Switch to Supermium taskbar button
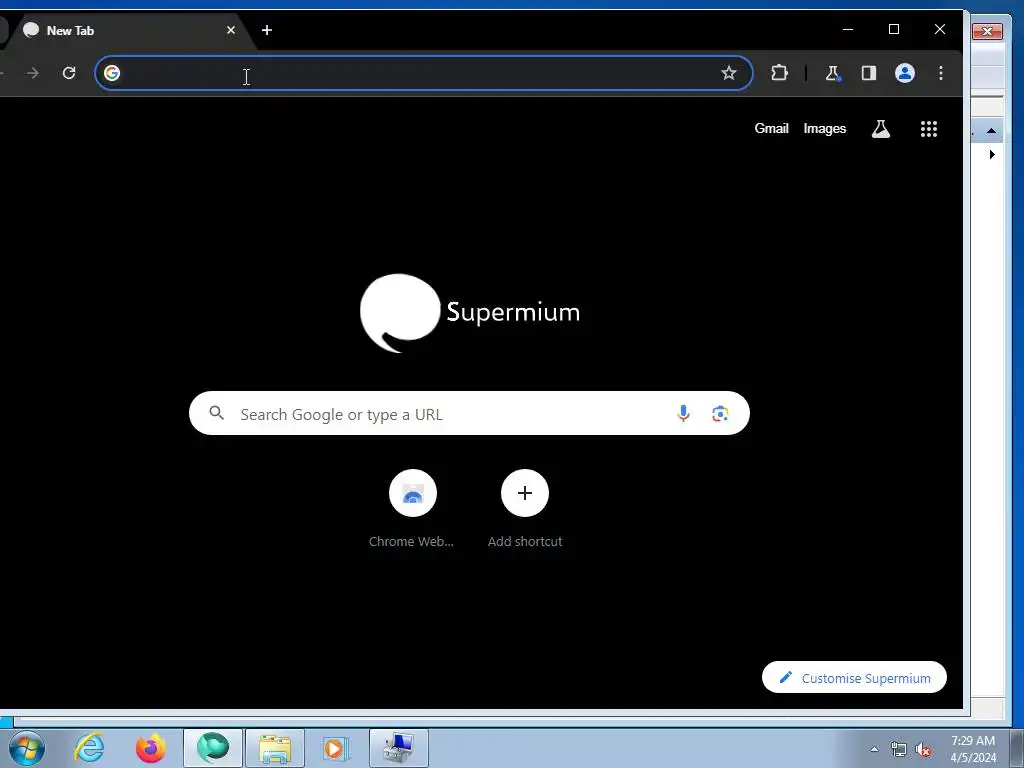The image size is (1024, 768). coord(213,748)
